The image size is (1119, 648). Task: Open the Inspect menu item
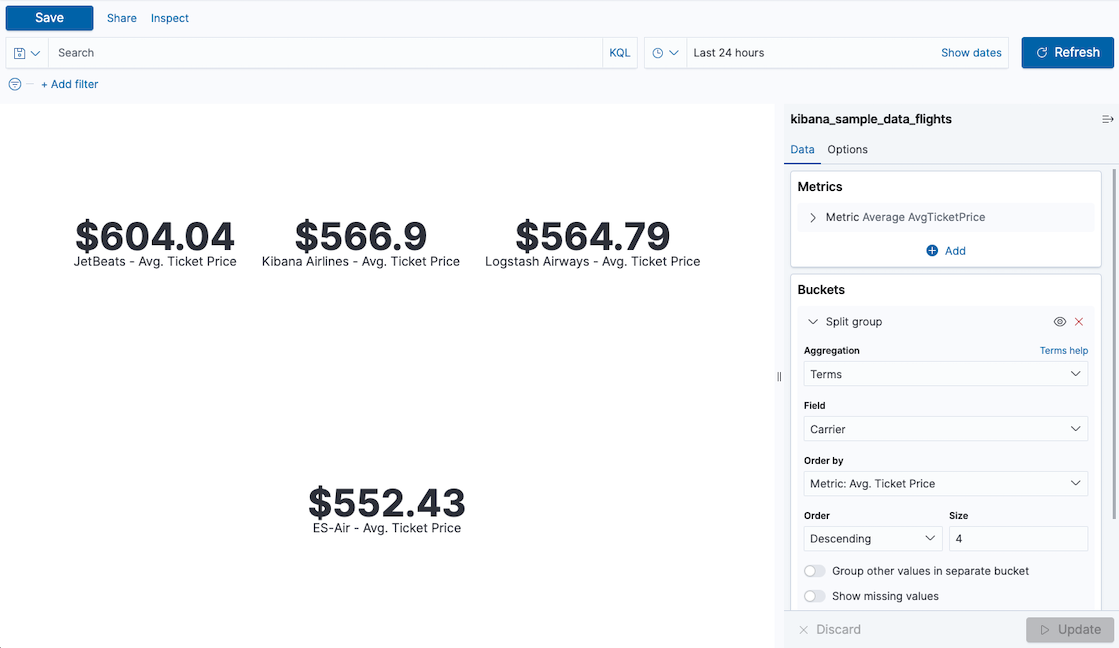point(170,18)
